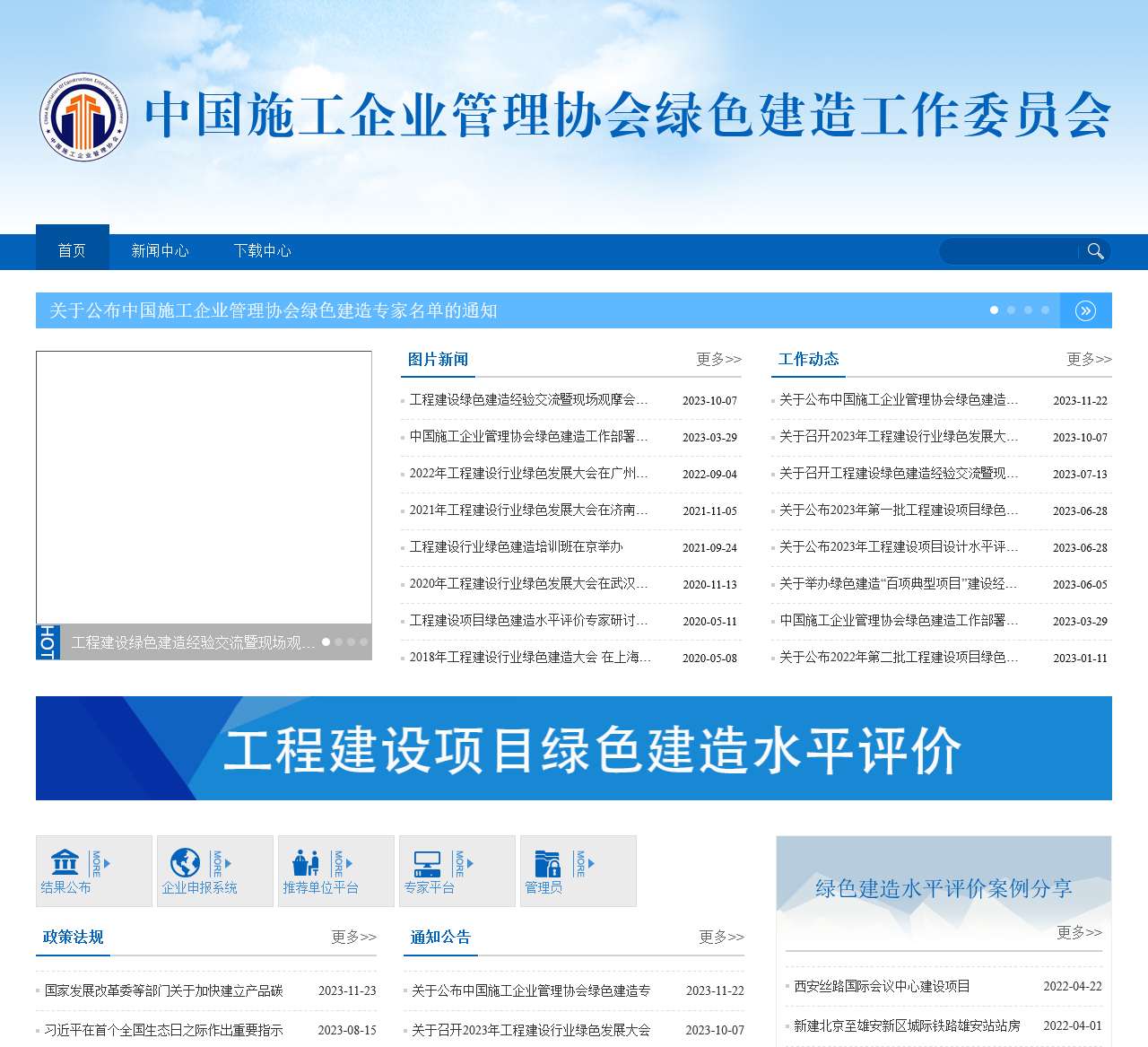Image resolution: width=1148 pixels, height=1047 pixels.
Task: Click the association logo emblem
Action: point(85,117)
